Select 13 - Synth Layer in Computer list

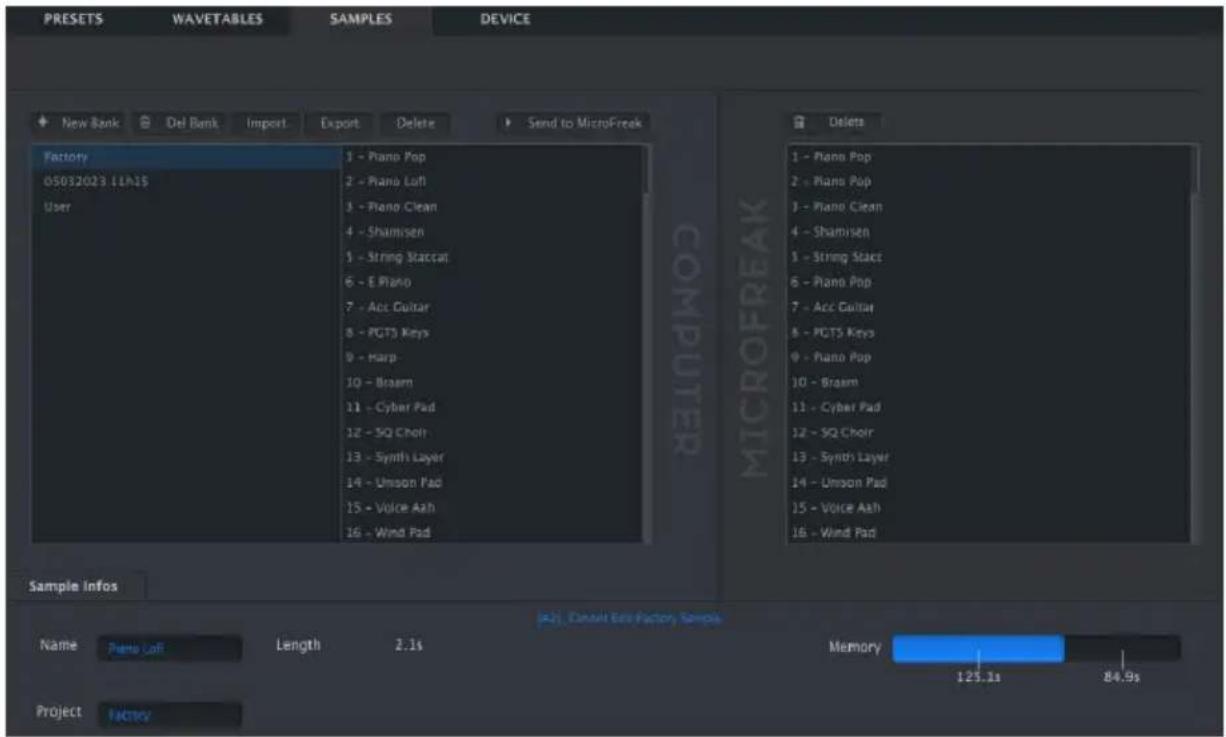tap(491, 457)
